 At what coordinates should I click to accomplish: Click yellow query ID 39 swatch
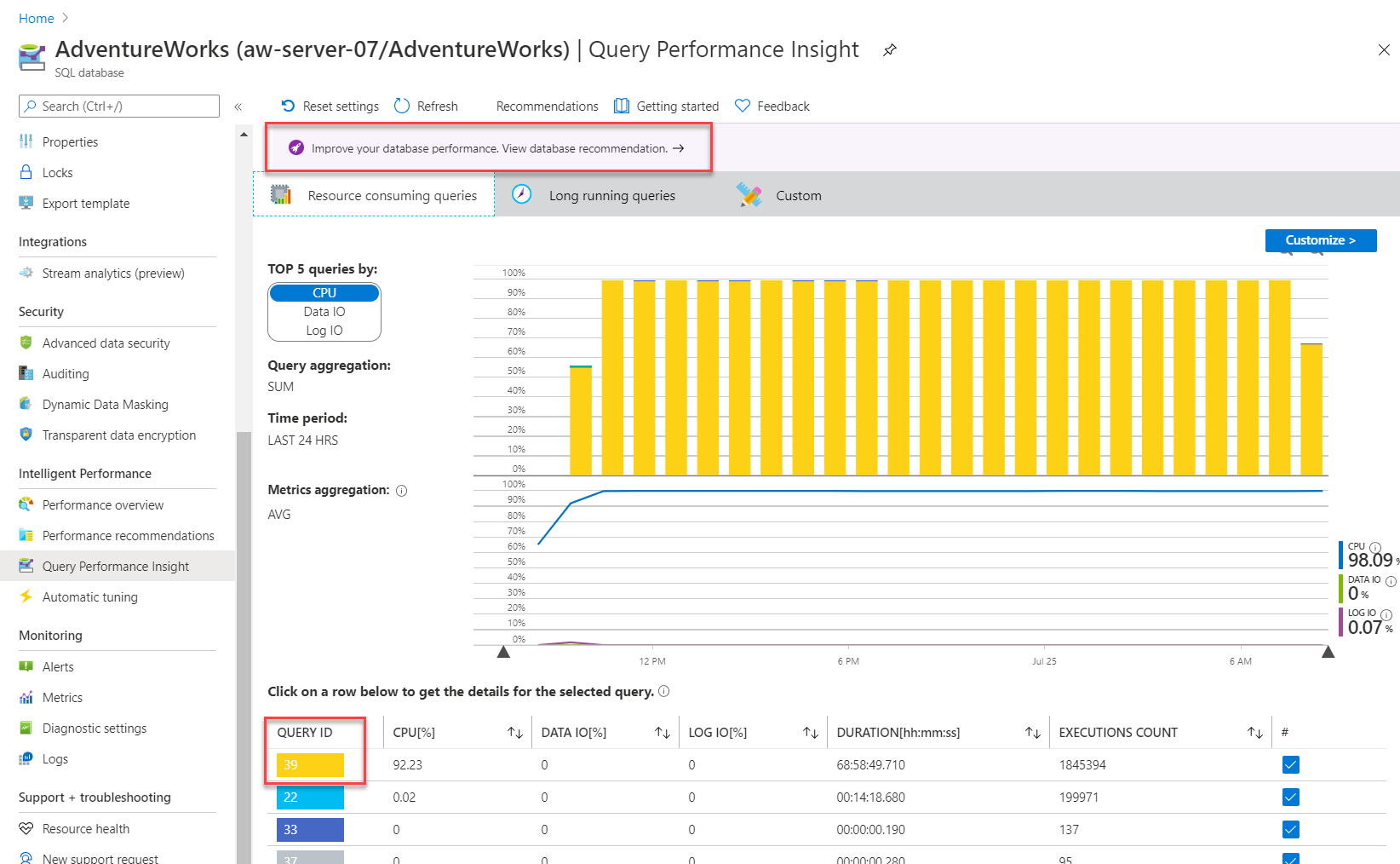point(310,765)
